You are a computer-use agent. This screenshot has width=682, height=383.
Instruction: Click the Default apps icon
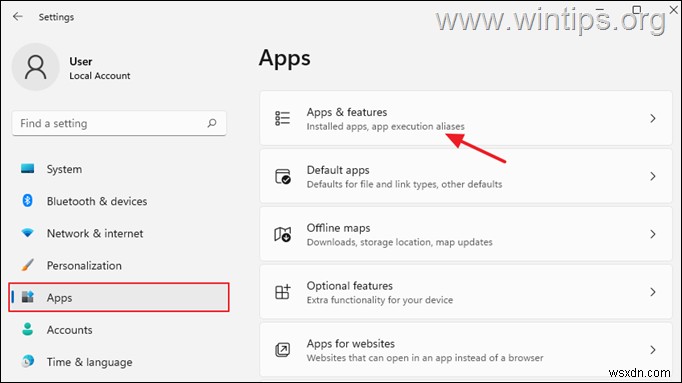(x=283, y=177)
